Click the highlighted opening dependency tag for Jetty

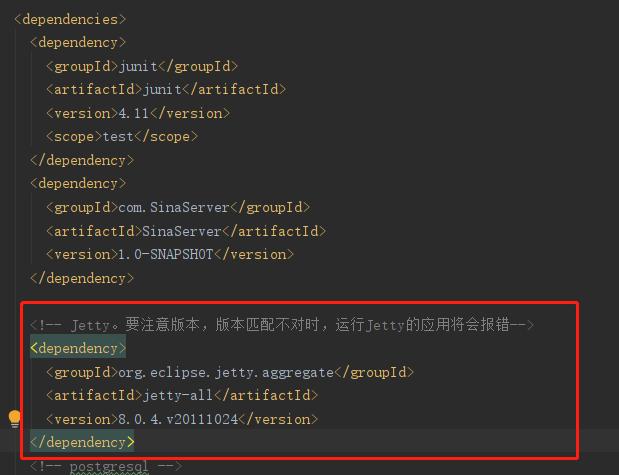78,348
